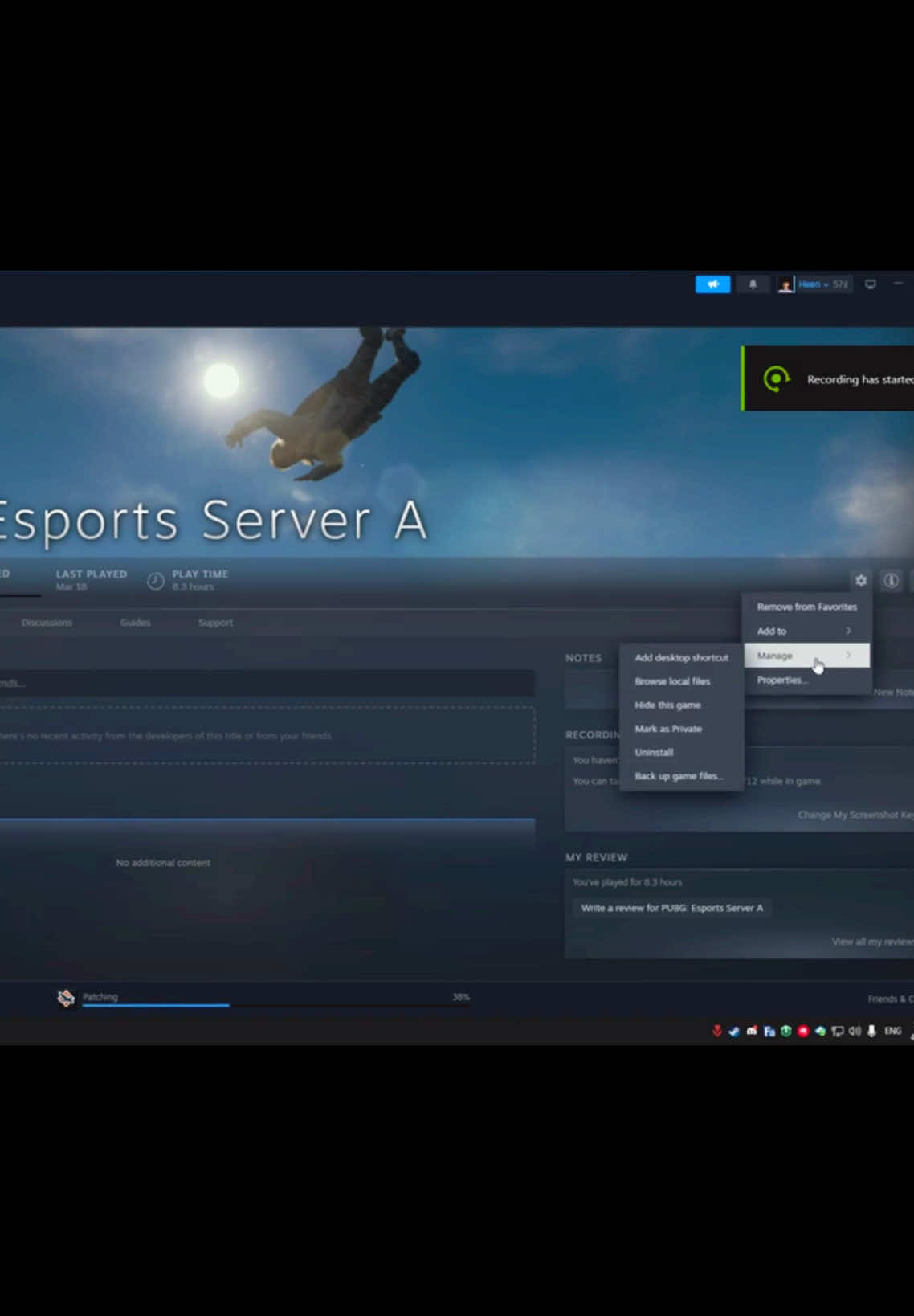Choose Add desktop shortcut
Viewport: 914px width, 1316px height.
tap(681, 657)
